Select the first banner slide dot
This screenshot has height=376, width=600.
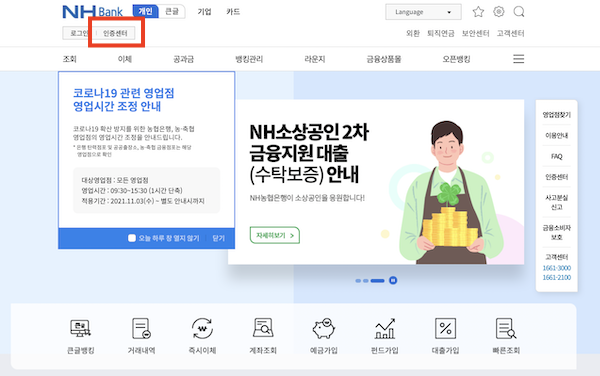(358, 281)
